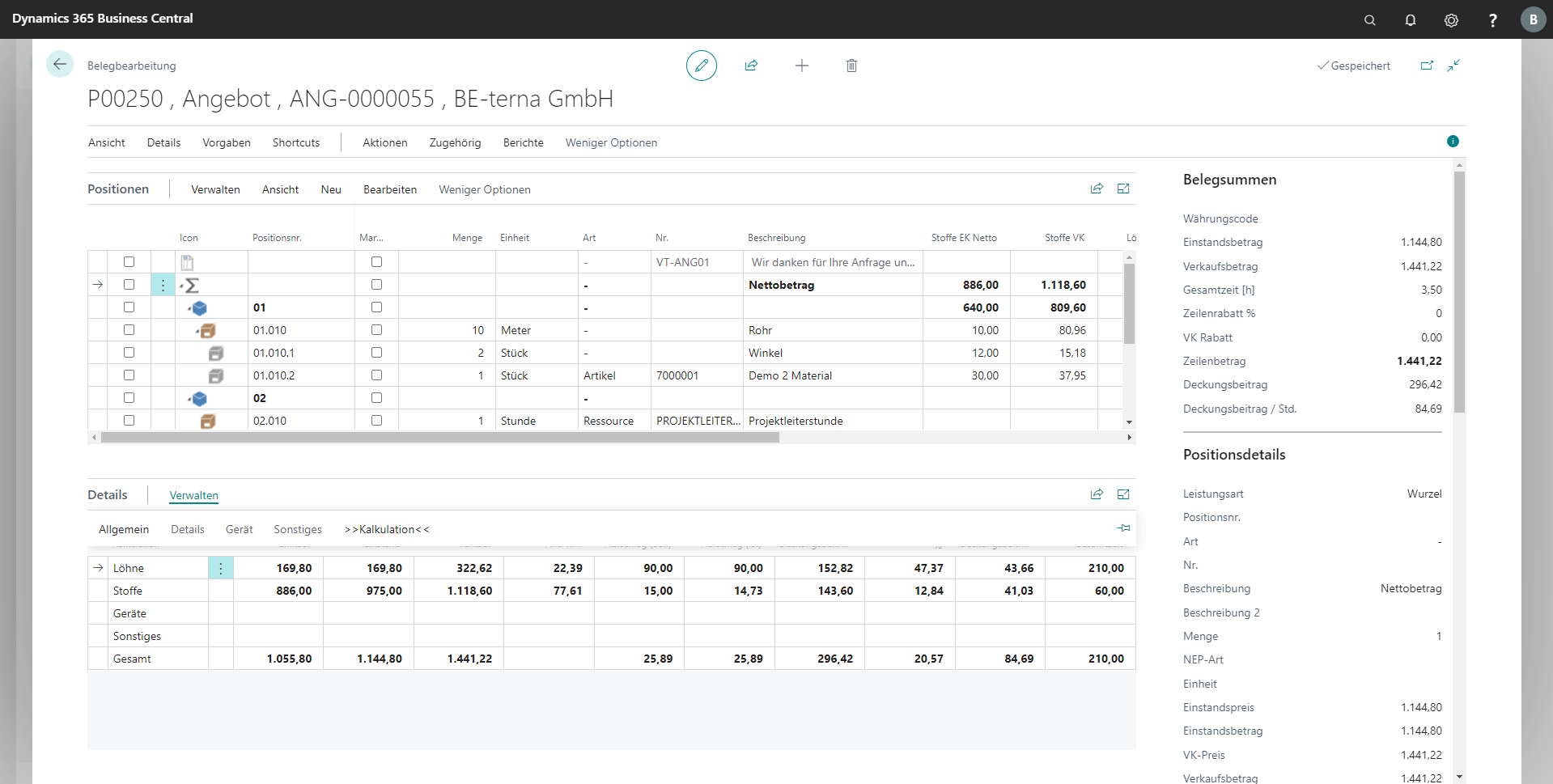1553x784 pixels.
Task: Open the settings gear icon
Action: pos(1451,20)
